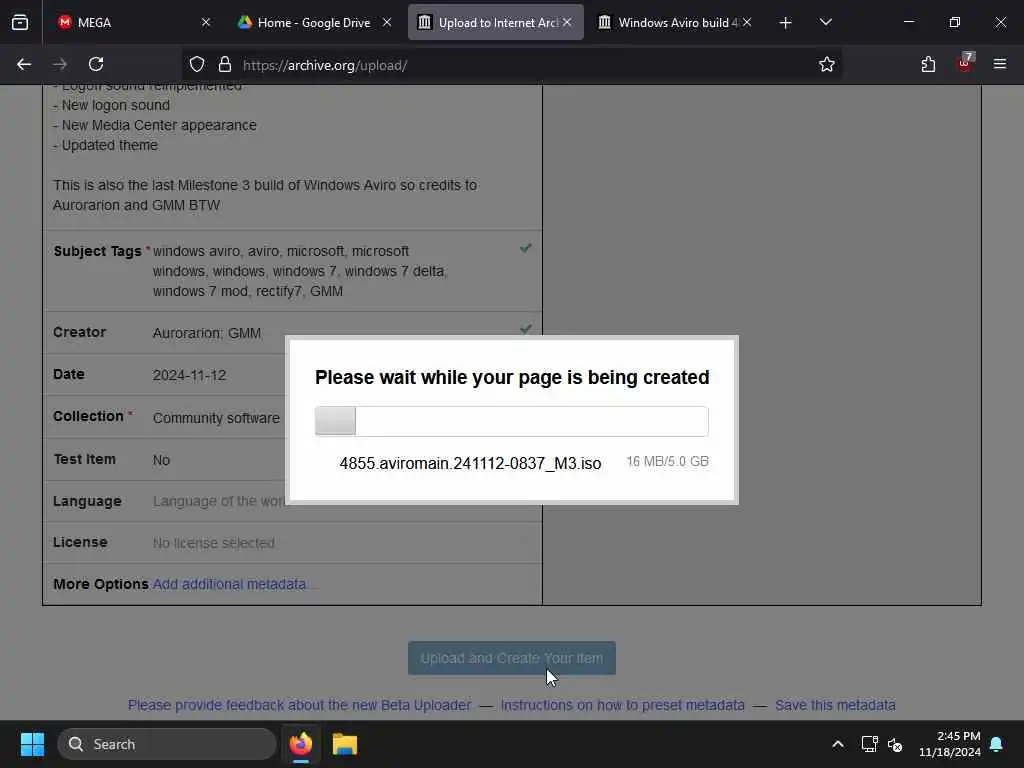Select a License option
Screen dimensions: 1024x768
214,543
